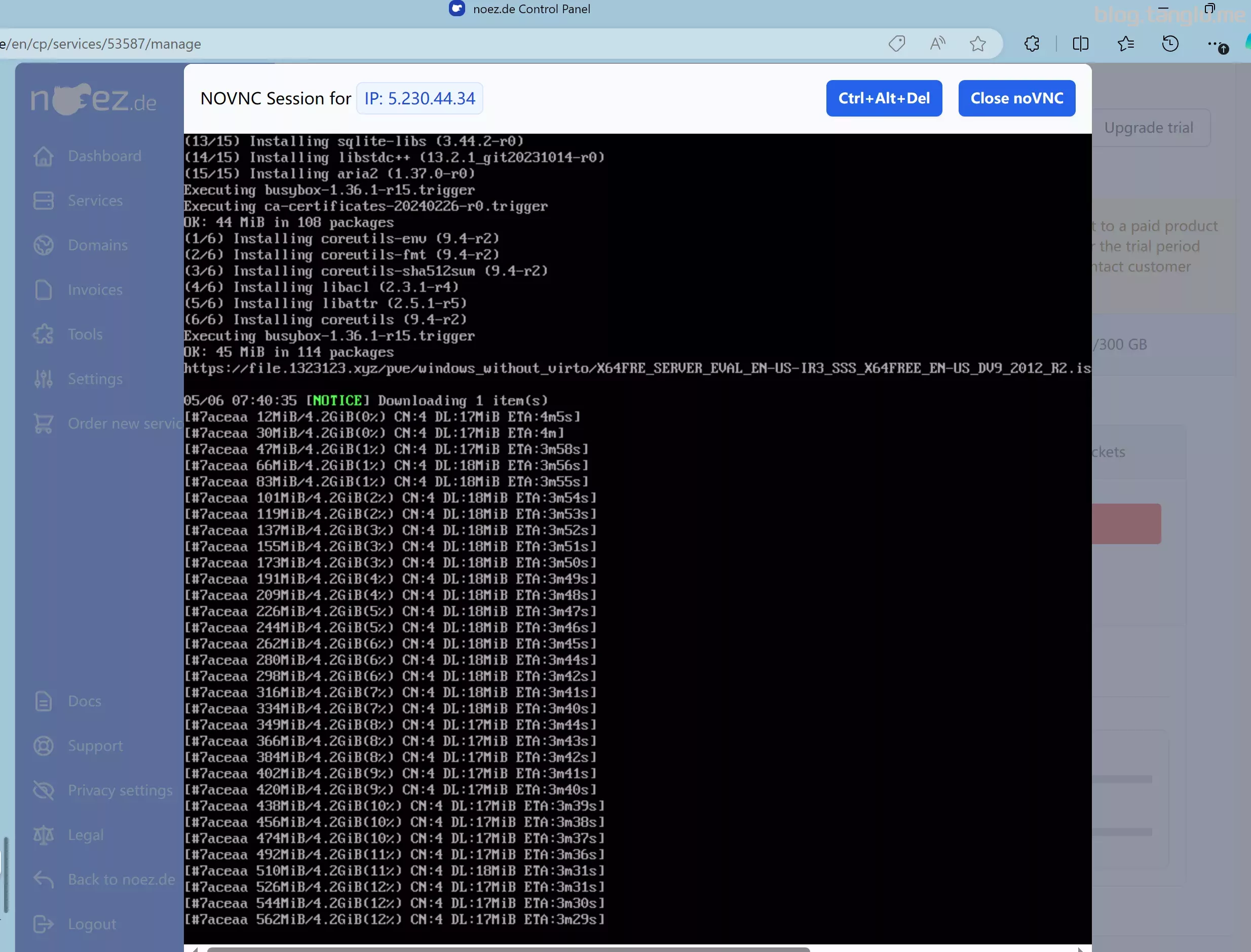Click the 562MiB/4.2GiB(12%) progress line
The width and height of the screenshot is (1251, 952).
[x=394, y=919]
